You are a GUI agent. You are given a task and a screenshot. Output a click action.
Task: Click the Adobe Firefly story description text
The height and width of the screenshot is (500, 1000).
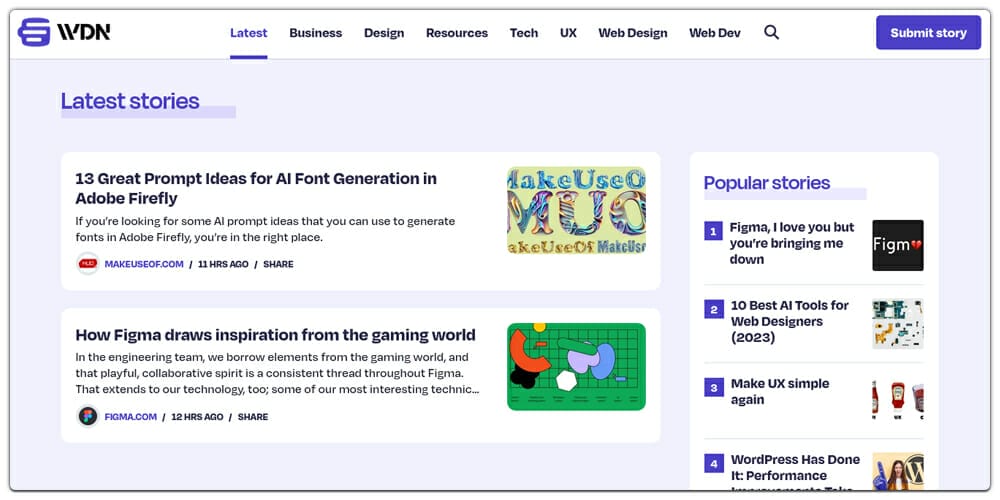pyautogui.click(x=265, y=230)
